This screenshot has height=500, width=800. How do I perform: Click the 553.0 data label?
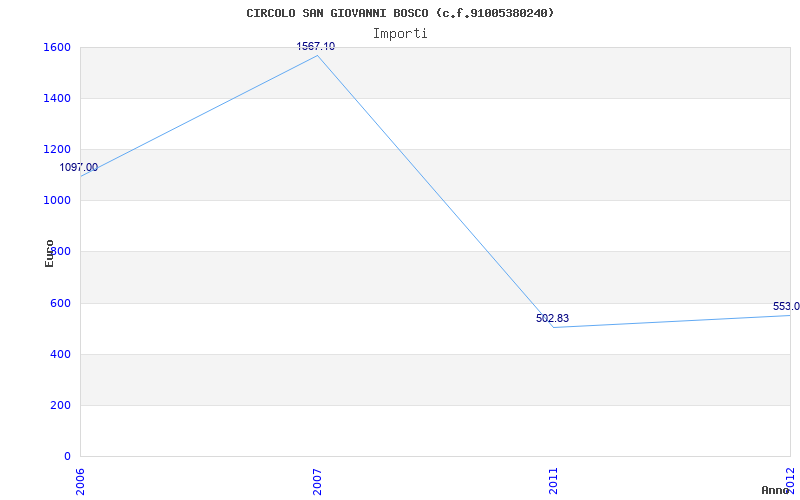786,307
